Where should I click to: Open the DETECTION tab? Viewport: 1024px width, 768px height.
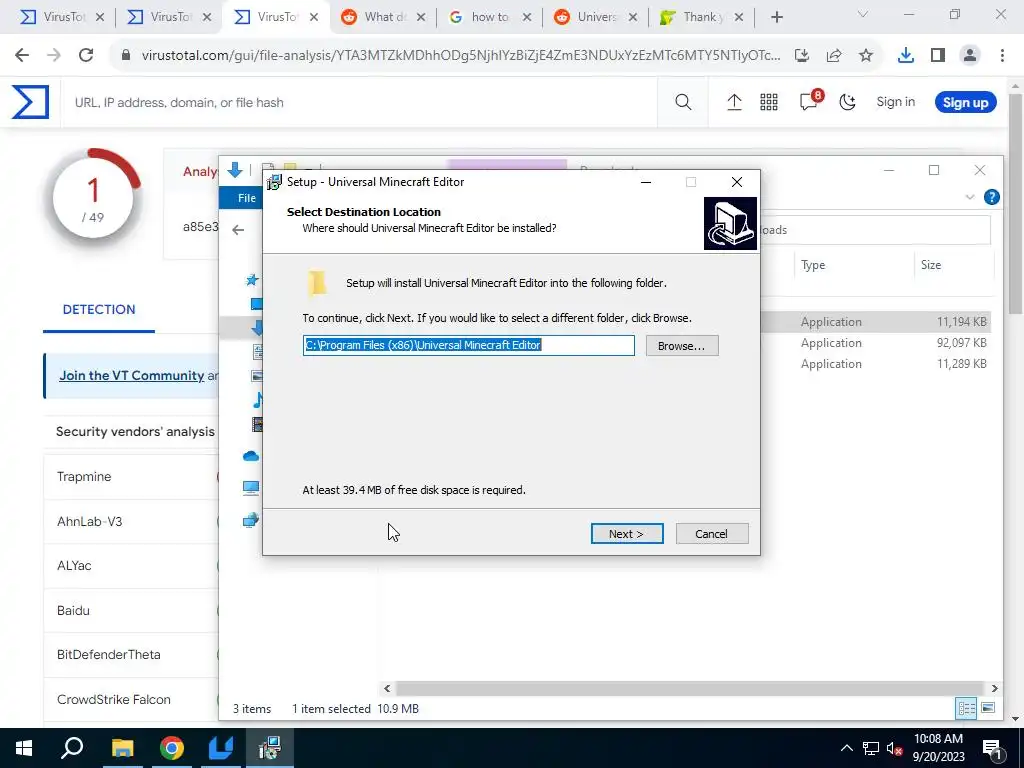99,310
